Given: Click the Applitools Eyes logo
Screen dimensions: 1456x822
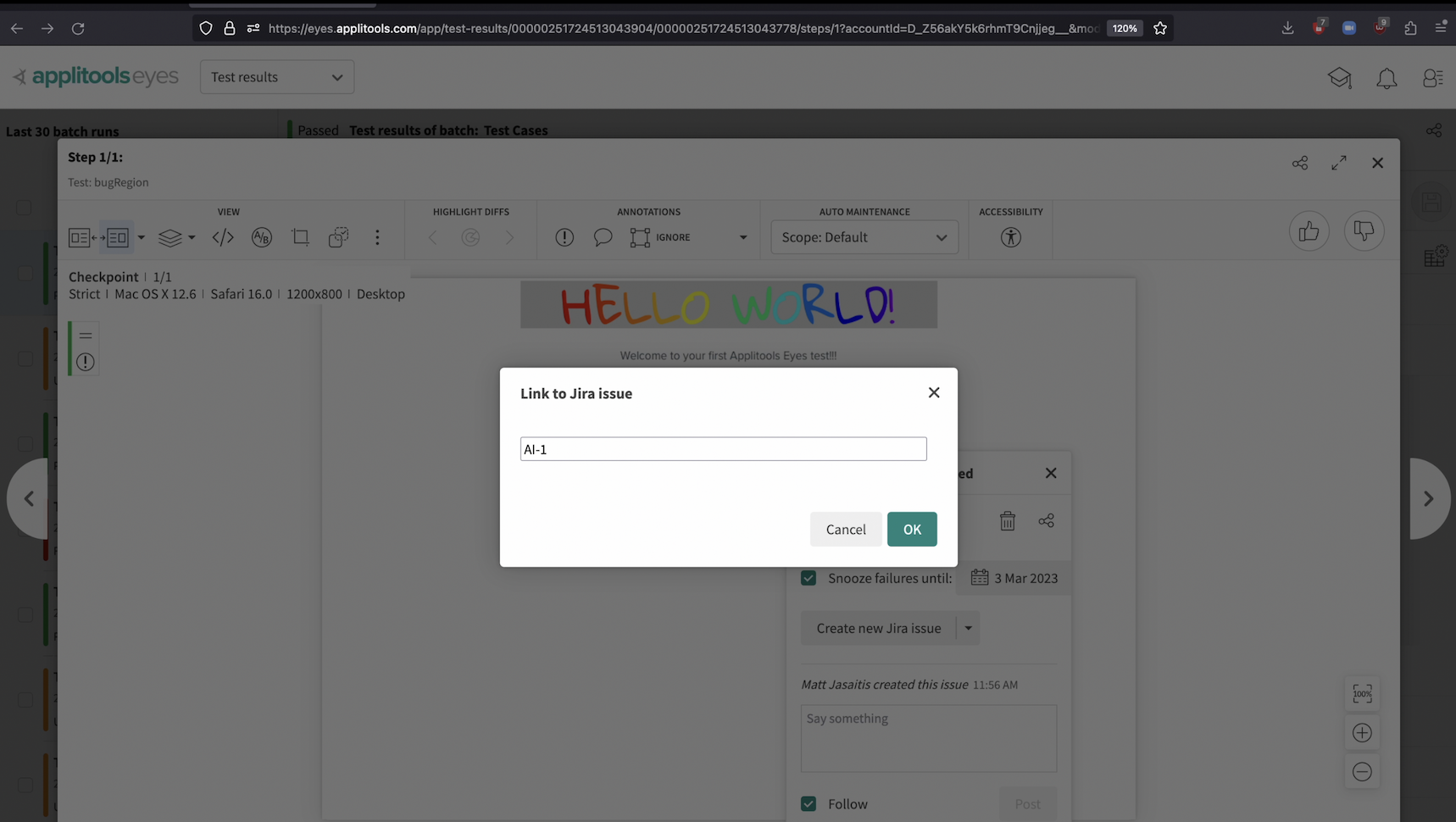Looking at the screenshot, I should pyautogui.click(x=96, y=77).
